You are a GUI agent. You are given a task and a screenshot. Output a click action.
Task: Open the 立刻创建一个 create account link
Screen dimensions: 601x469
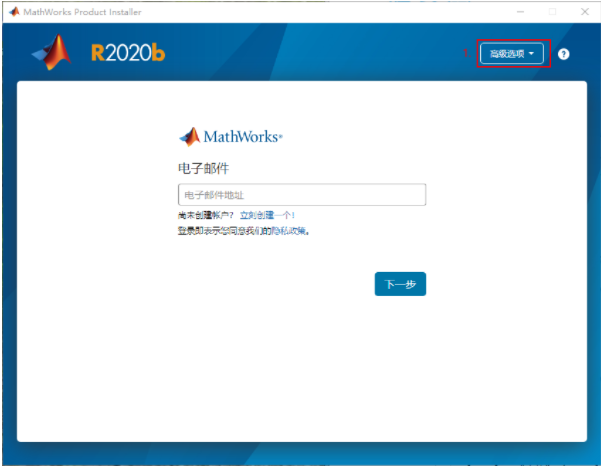coord(267,215)
